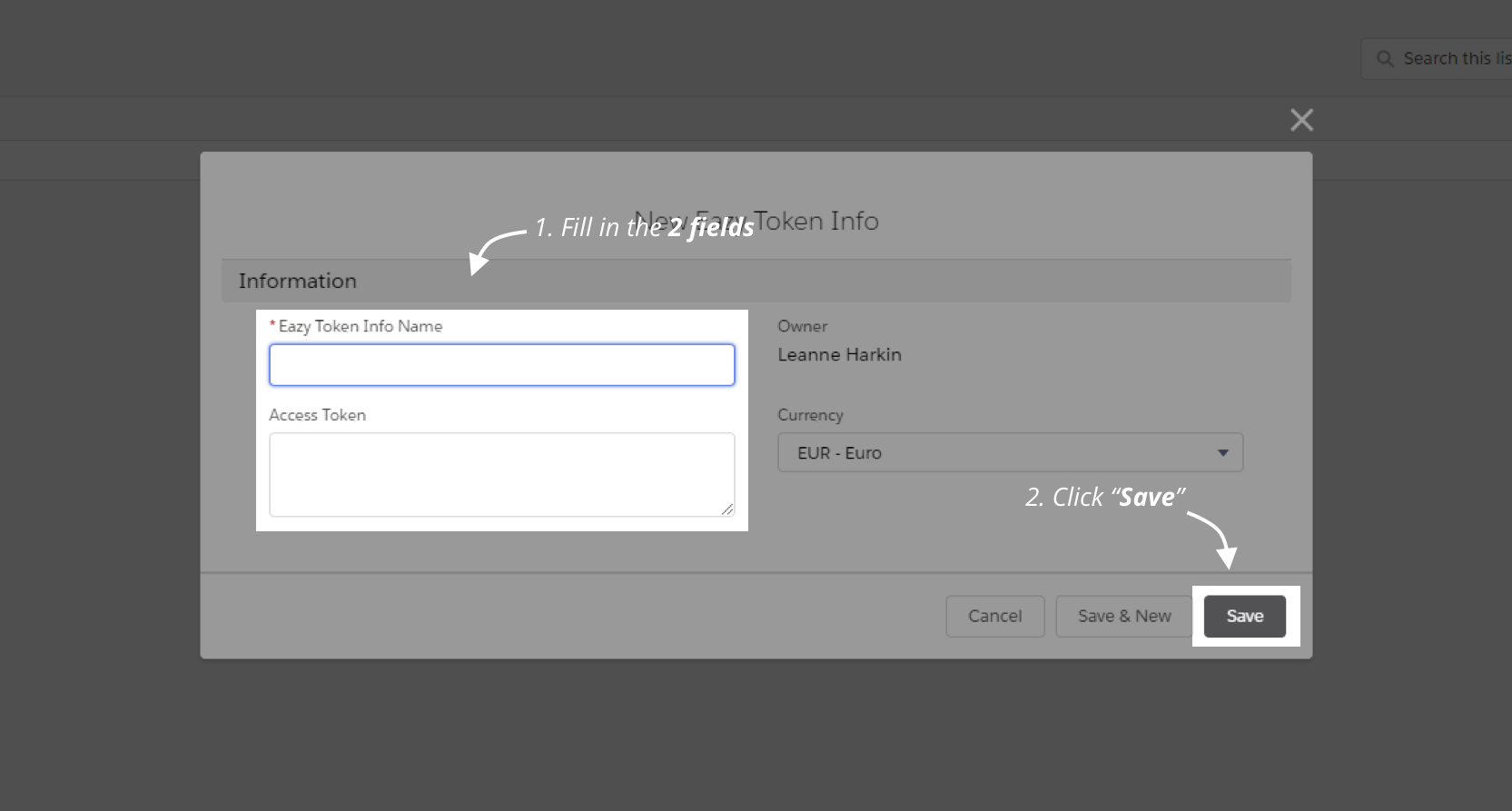Select the owner name Leanne Harkin
This screenshot has height=811, width=1512.
coord(839,355)
